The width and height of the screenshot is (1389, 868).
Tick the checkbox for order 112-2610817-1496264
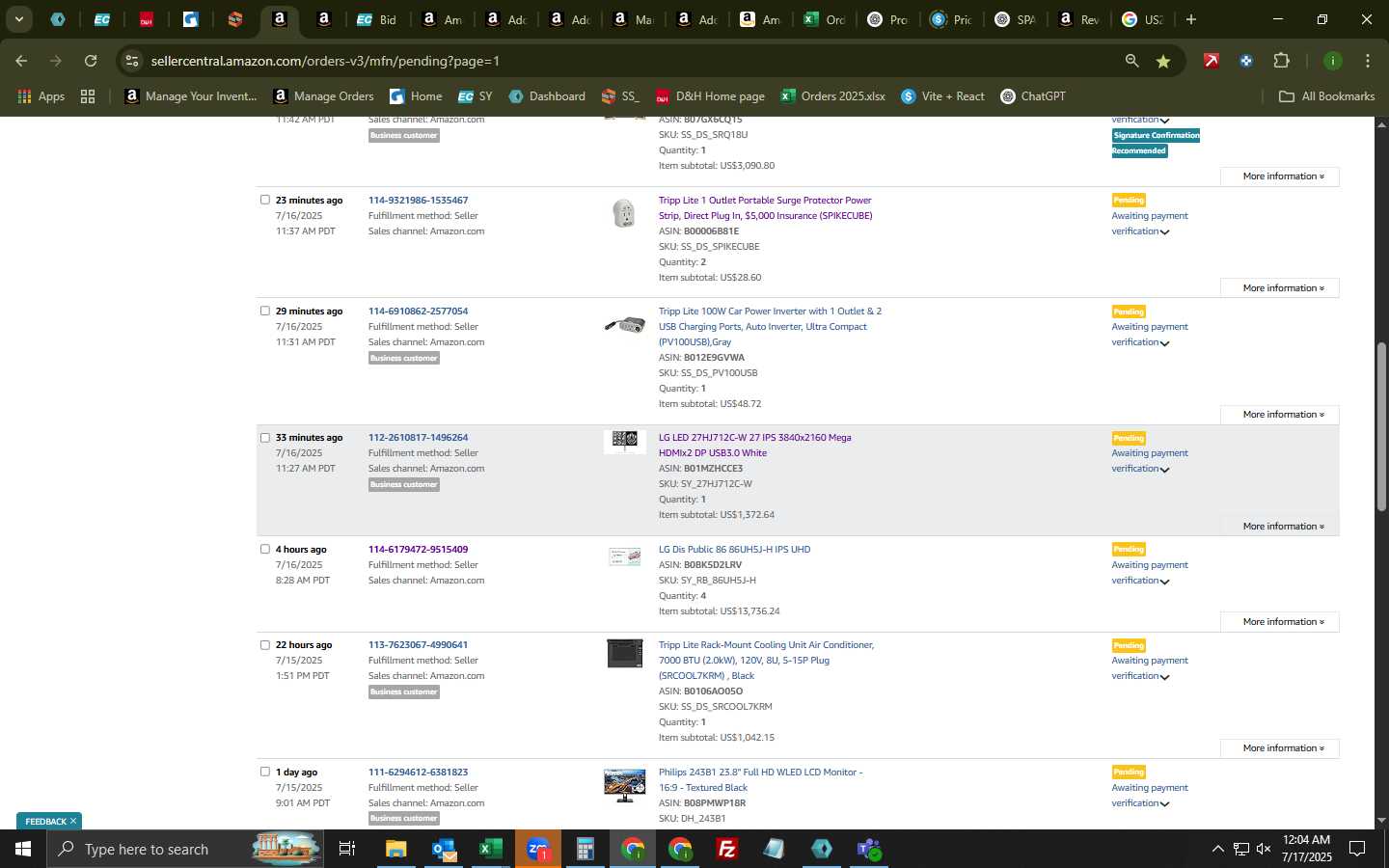[265, 437]
